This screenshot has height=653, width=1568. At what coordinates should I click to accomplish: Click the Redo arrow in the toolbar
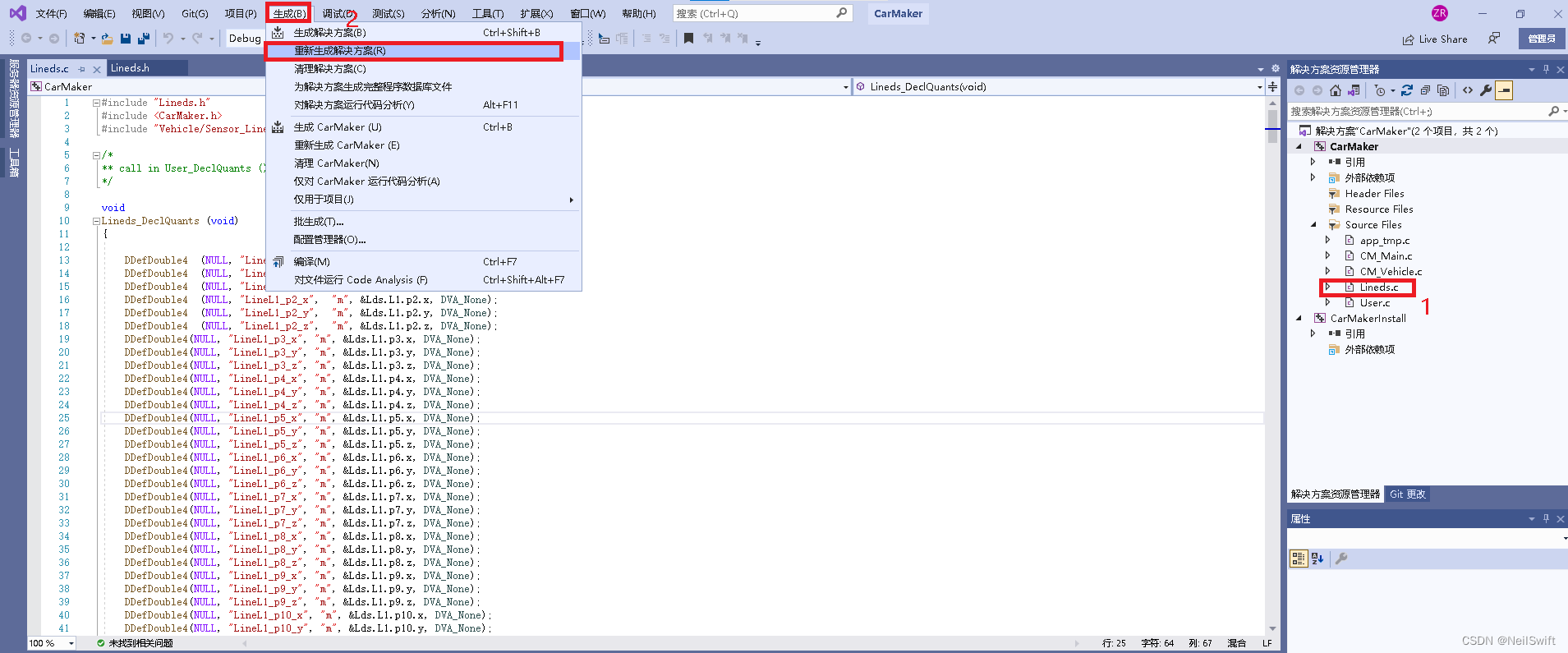click(x=197, y=38)
